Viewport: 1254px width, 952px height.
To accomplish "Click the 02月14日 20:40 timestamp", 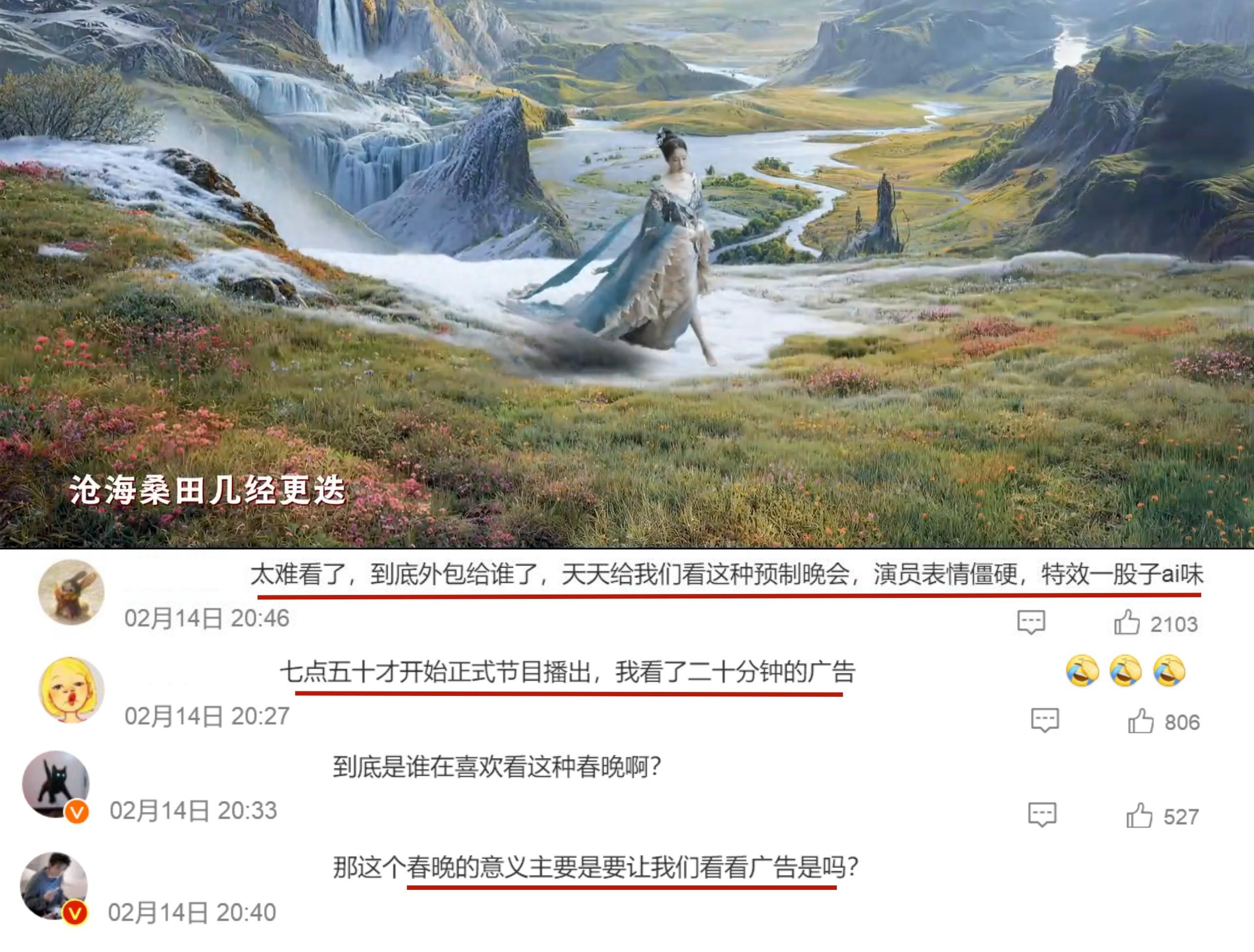I will pyautogui.click(x=192, y=912).
